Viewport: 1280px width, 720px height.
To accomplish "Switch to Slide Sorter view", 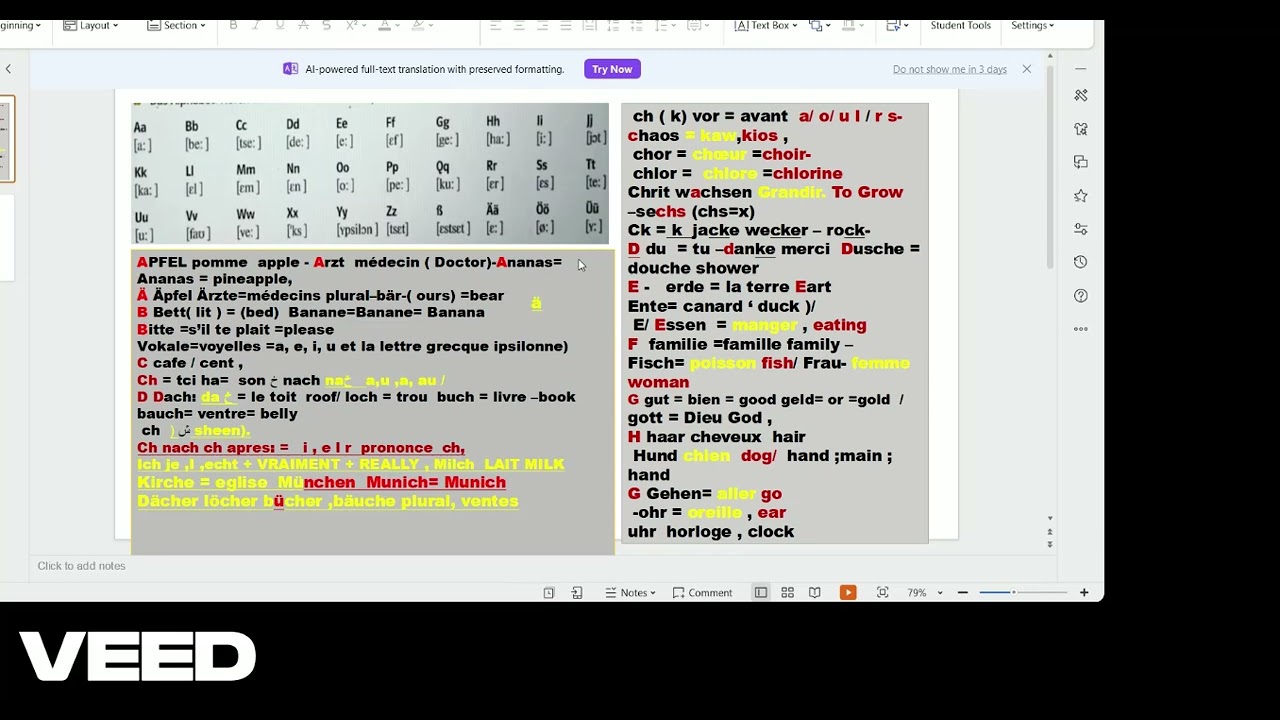I will coord(788,593).
